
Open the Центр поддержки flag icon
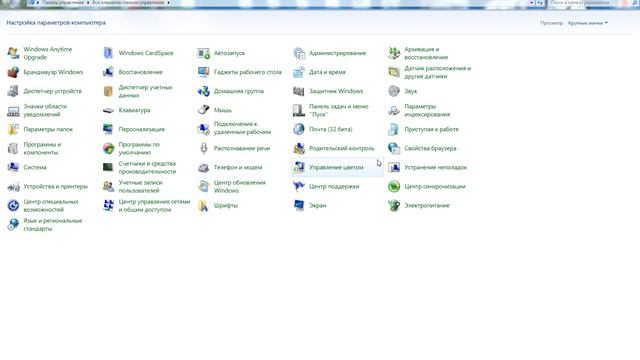[299, 187]
